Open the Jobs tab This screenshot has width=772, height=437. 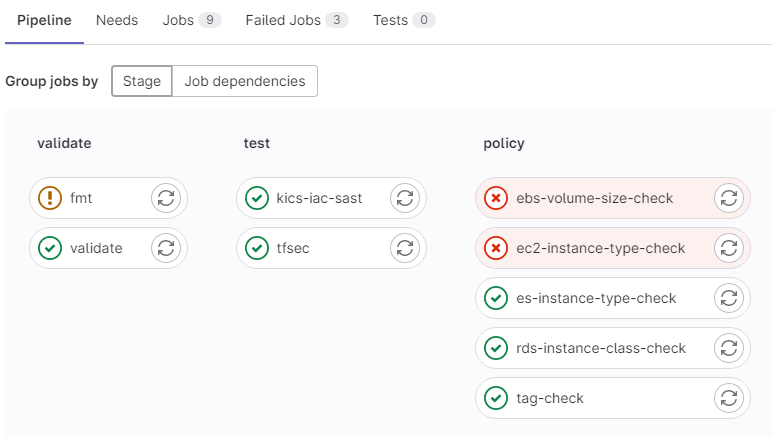[192, 20]
